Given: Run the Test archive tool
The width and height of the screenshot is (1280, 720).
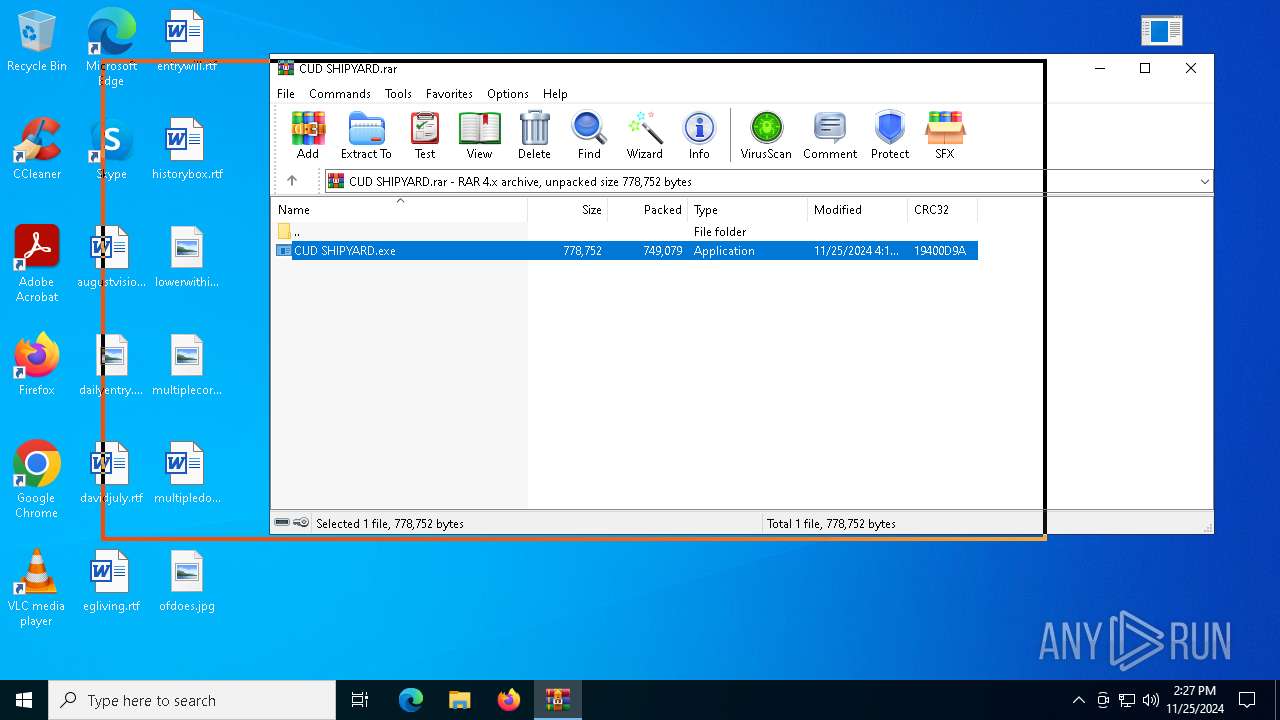Looking at the screenshot, I should point(425,135).
